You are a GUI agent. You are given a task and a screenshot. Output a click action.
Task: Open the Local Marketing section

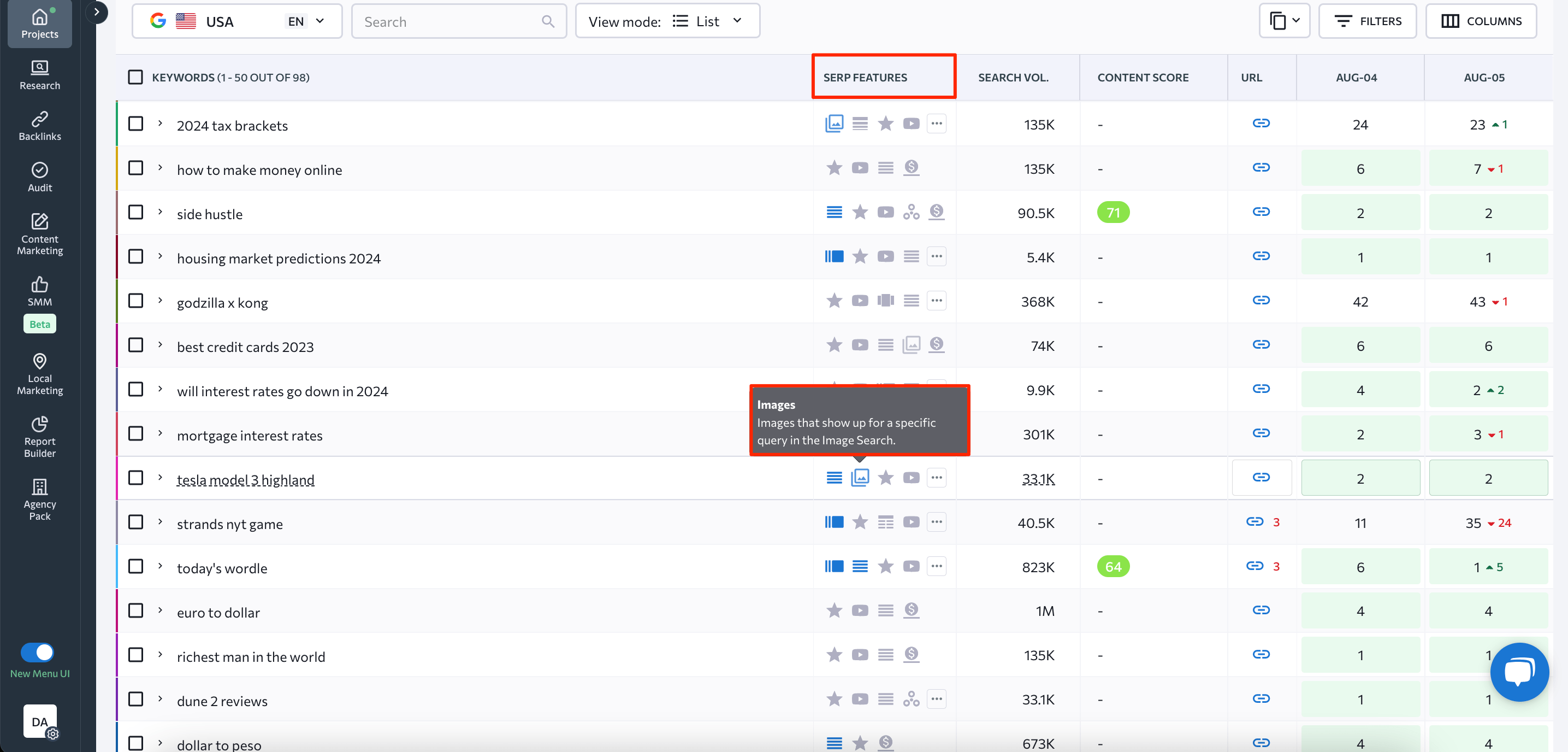(x=39, y=373)
